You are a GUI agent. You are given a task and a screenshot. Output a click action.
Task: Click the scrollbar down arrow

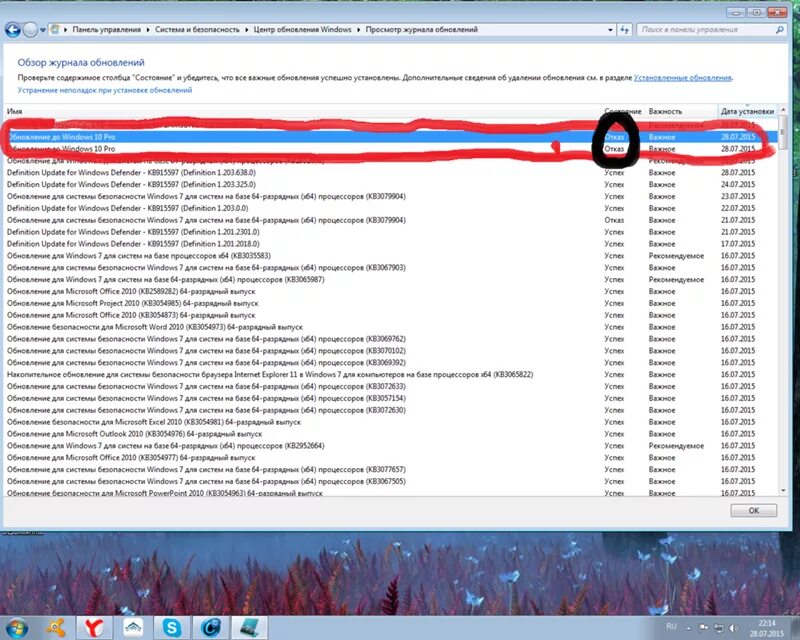point(783,490)
